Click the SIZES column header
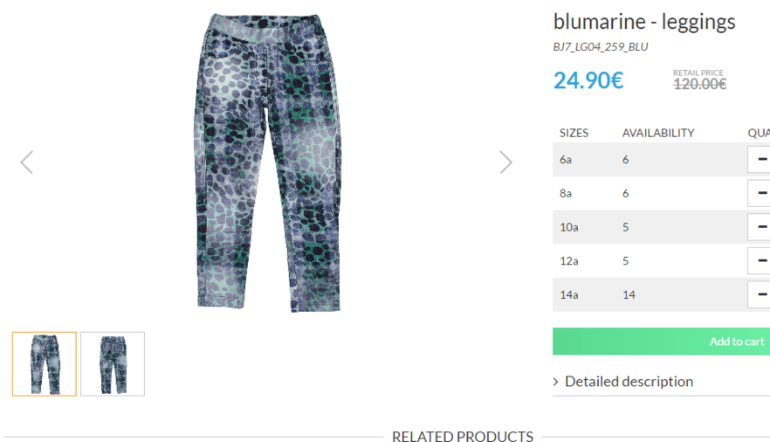Image resolution: width=770 pixels, height=442 pixels. tap(574, 133)
